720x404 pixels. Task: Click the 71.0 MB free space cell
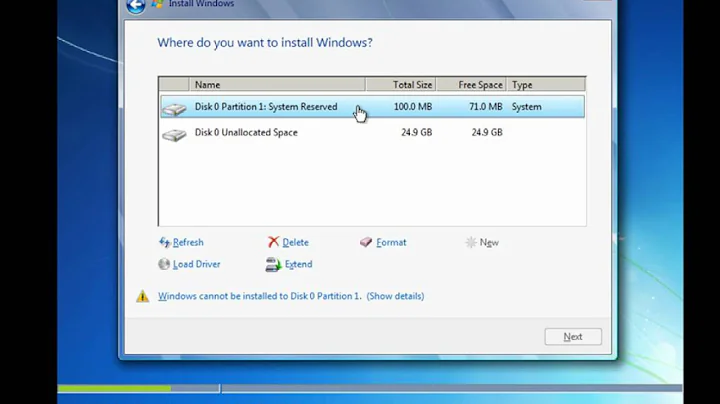485,107
